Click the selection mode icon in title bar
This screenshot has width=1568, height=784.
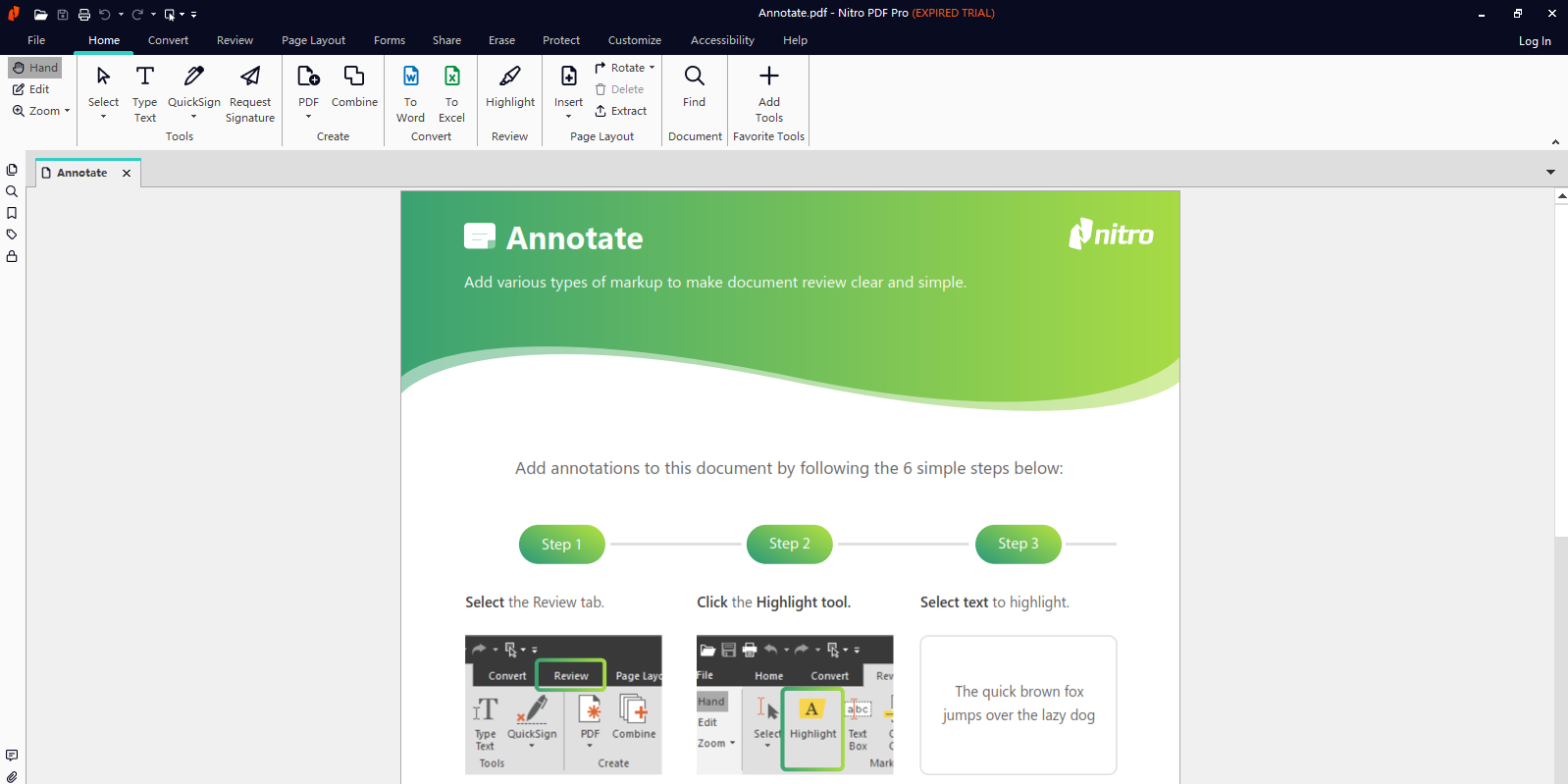coord(170,15)
